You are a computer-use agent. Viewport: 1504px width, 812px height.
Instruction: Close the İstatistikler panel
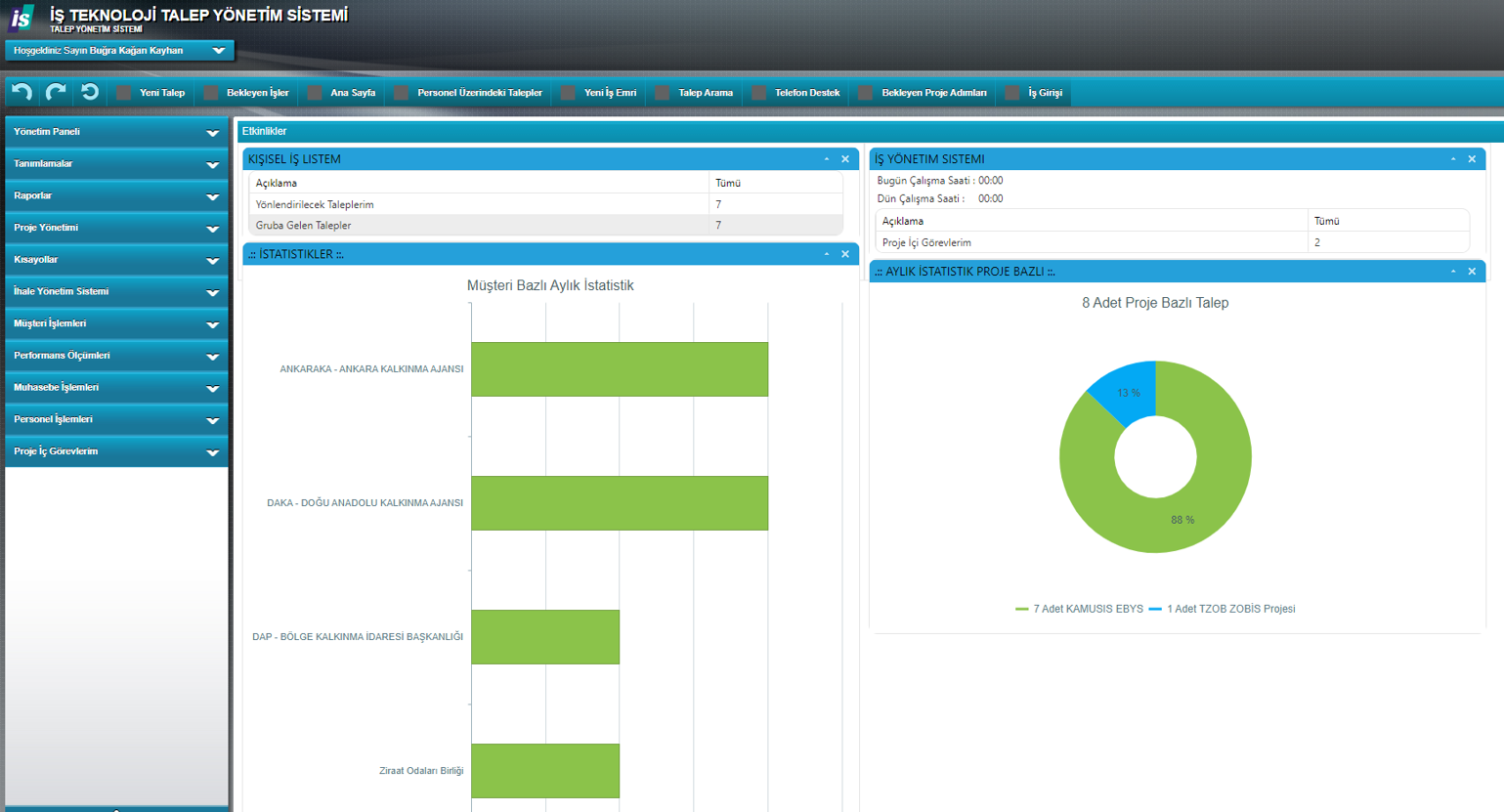click(x=845, y=254)
